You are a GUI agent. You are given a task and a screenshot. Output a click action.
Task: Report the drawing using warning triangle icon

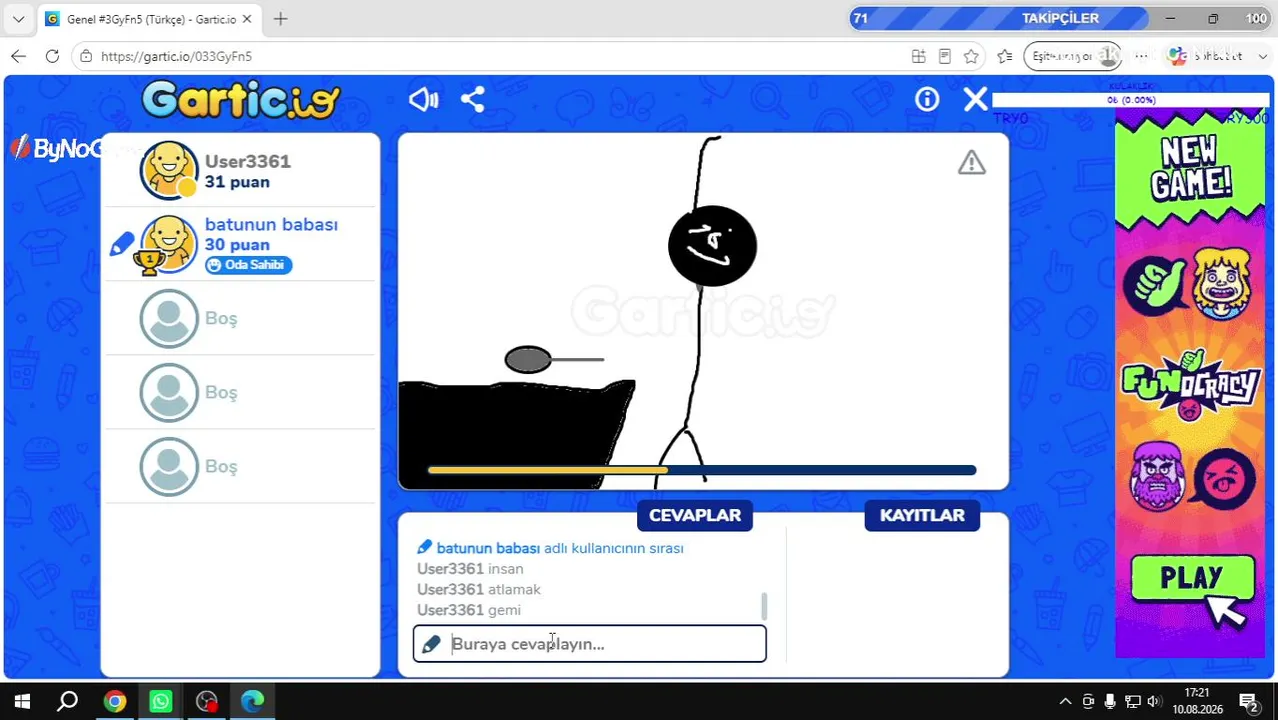click(x=971, y=163)
